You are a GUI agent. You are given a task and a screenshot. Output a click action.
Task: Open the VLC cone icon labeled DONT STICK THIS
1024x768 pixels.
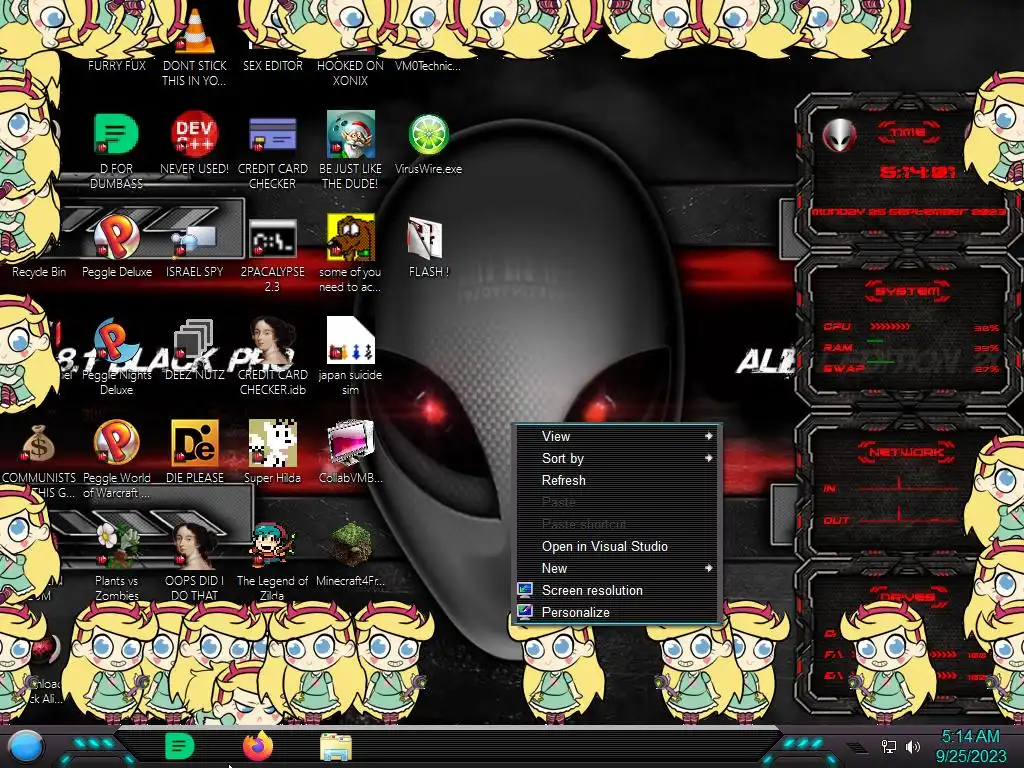pos(195,31)
